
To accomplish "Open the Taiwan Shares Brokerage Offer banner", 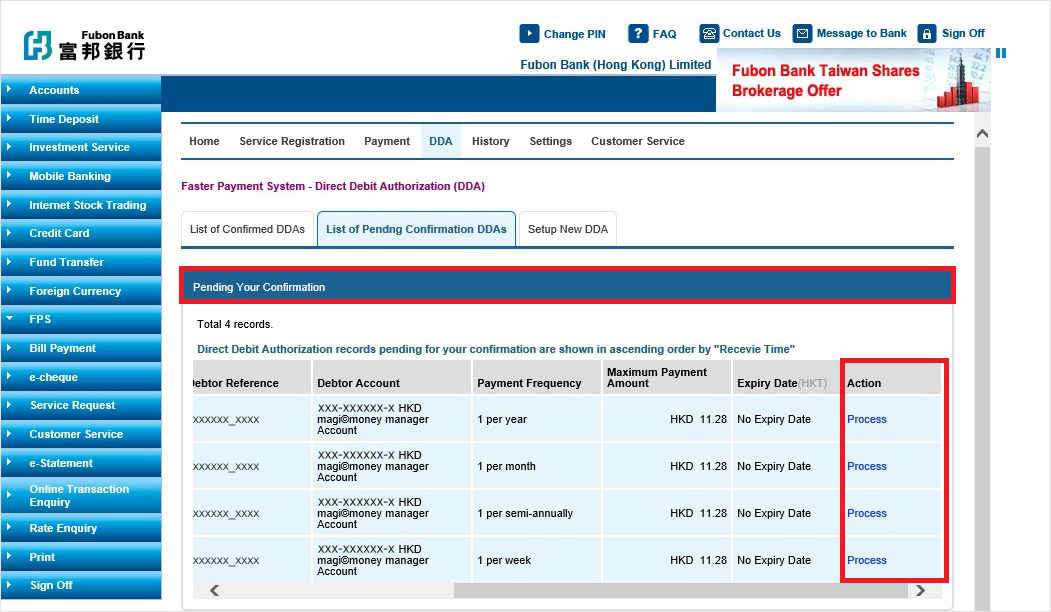I will coord(853,80).
